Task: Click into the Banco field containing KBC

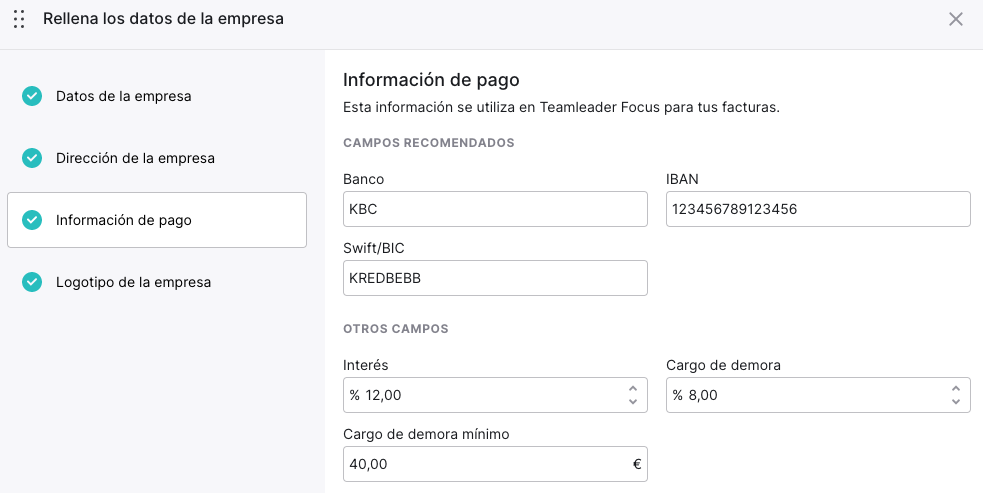Action: (x=495, y=209)
